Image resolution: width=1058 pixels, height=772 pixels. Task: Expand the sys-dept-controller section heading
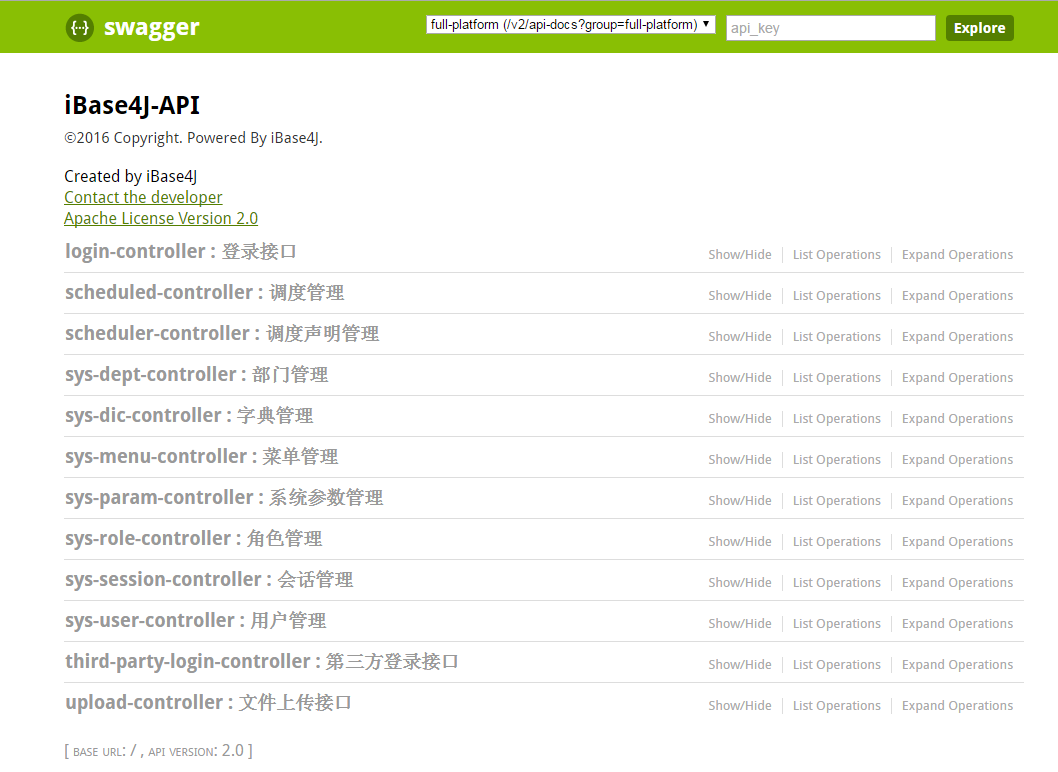coord(196,375)
